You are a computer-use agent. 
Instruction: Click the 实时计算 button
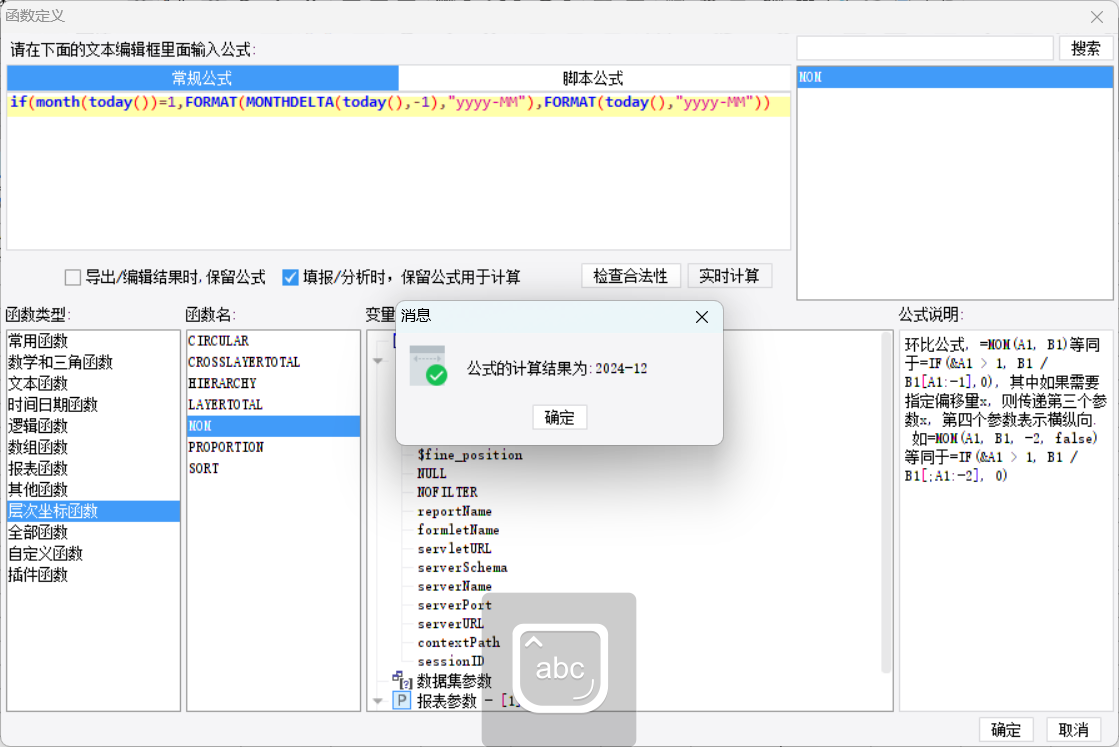click(729, 276)
